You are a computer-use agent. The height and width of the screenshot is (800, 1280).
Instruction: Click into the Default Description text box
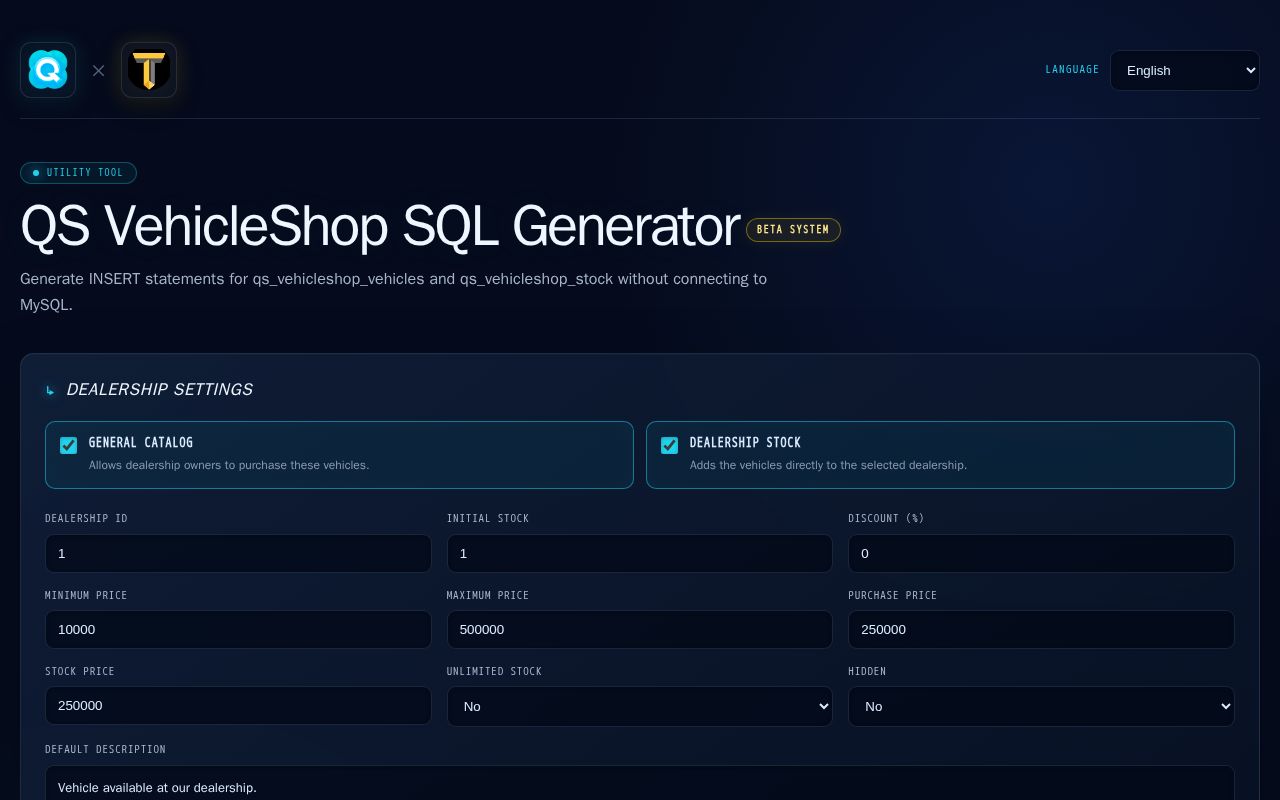pyautogui.click(x=640, y=784)
